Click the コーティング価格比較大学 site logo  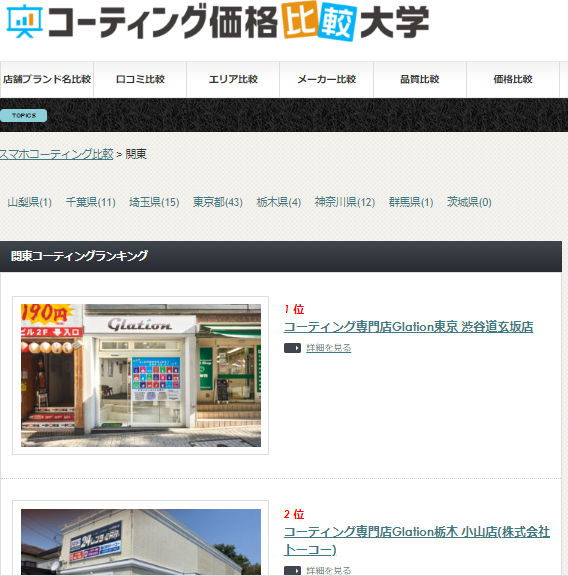[218, 22]
